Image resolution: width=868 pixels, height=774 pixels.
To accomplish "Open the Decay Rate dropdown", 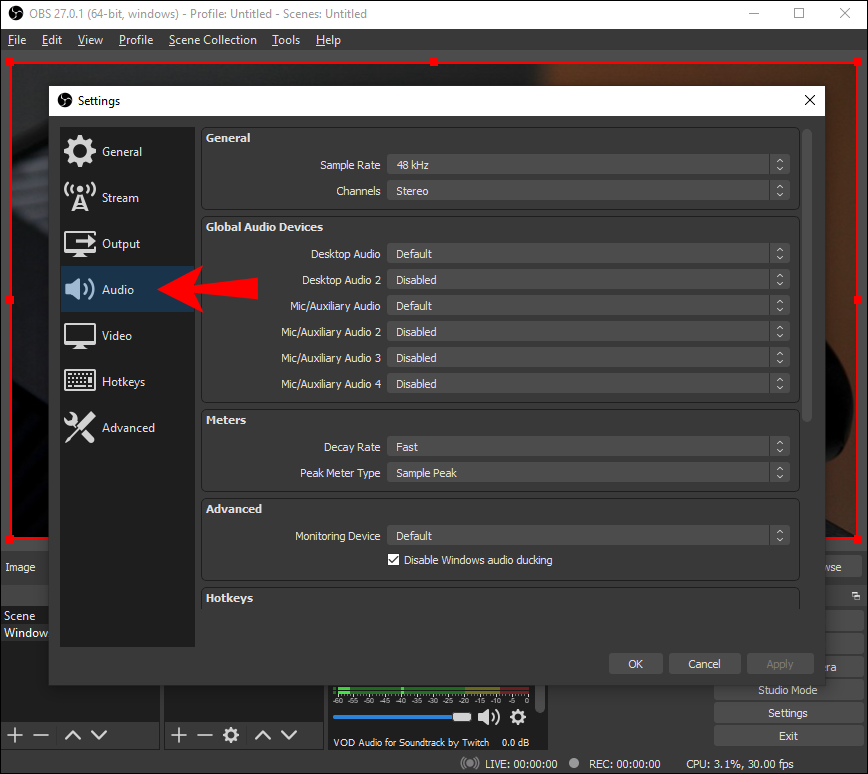I will [x=588, y=447].
